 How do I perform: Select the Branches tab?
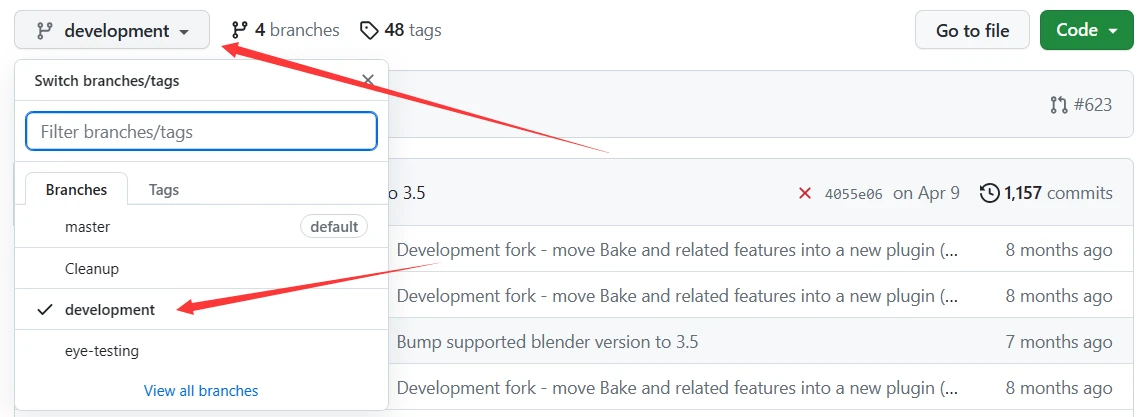(x=76, y=190)
